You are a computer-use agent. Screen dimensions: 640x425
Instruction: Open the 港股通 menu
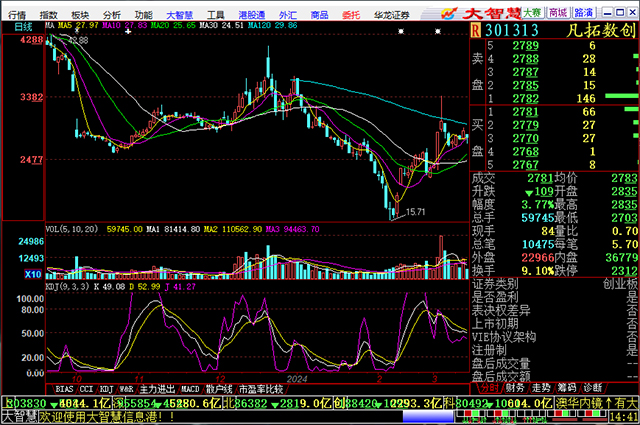tap(251, 15)
